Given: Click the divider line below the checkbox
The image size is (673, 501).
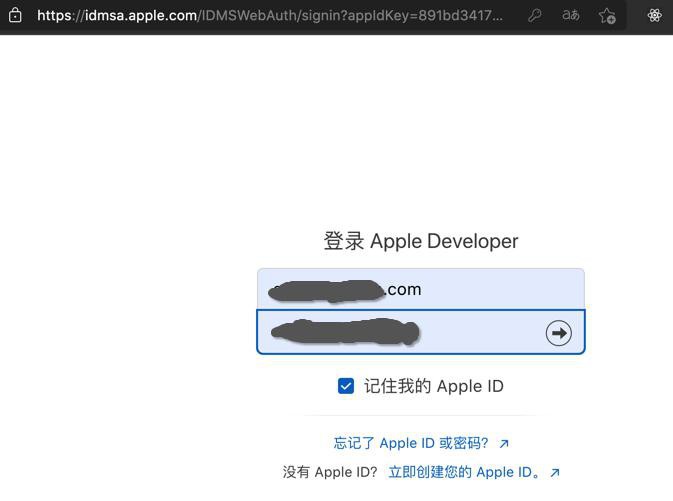Looking at the screenshot, I should click(x=421, y=415).
